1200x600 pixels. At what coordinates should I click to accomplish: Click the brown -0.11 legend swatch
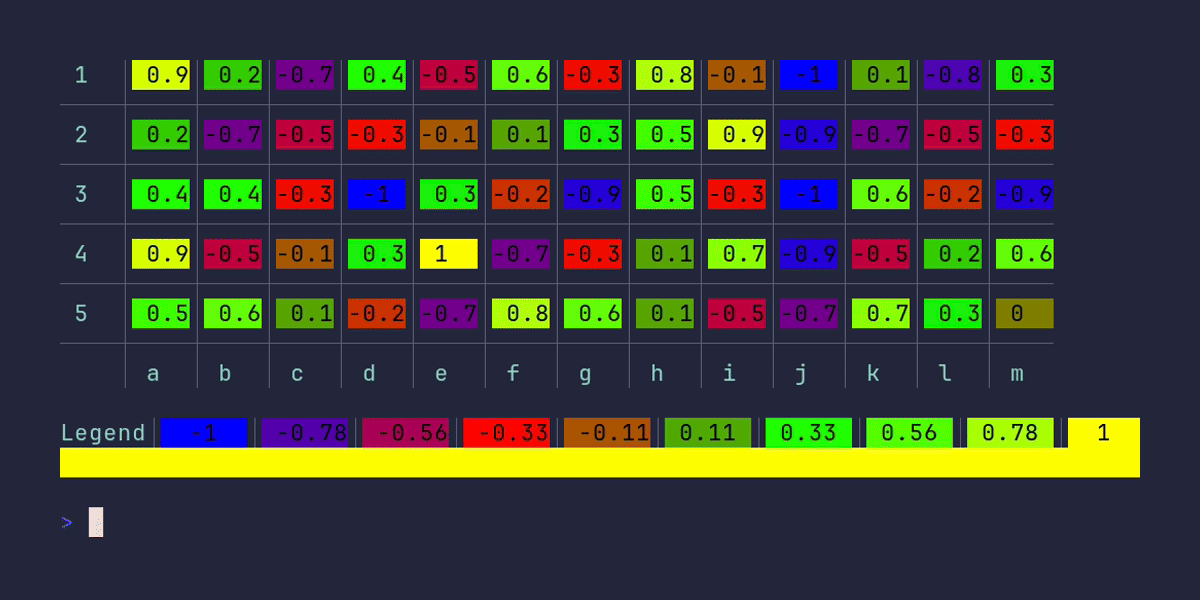pos(607,433)
